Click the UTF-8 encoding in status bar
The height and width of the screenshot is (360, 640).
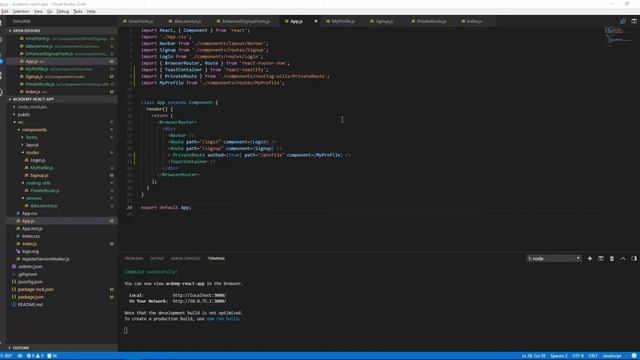[x=578, y=356]
